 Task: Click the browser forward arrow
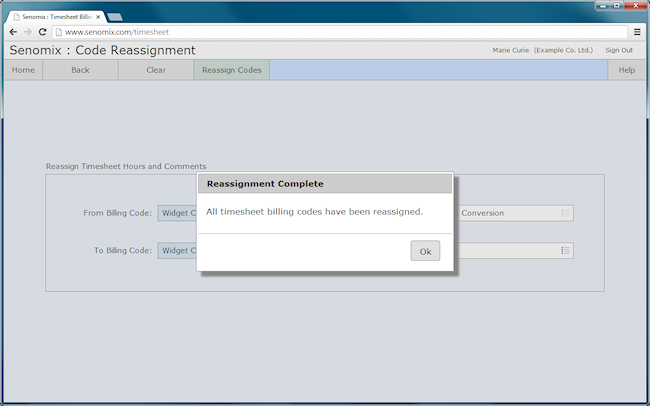click(28, 32)
